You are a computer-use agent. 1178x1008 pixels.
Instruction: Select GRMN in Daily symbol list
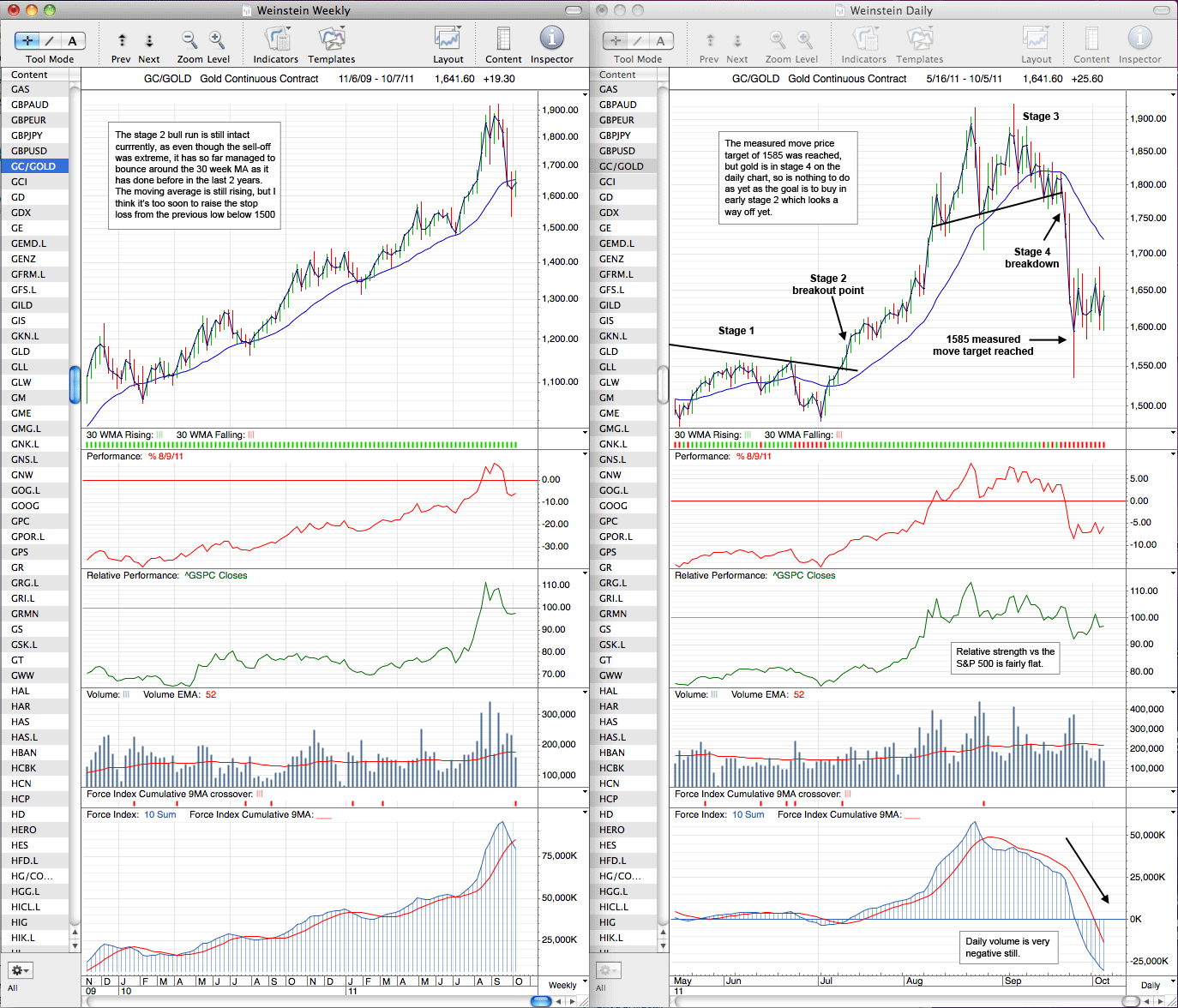pos(622,614)
